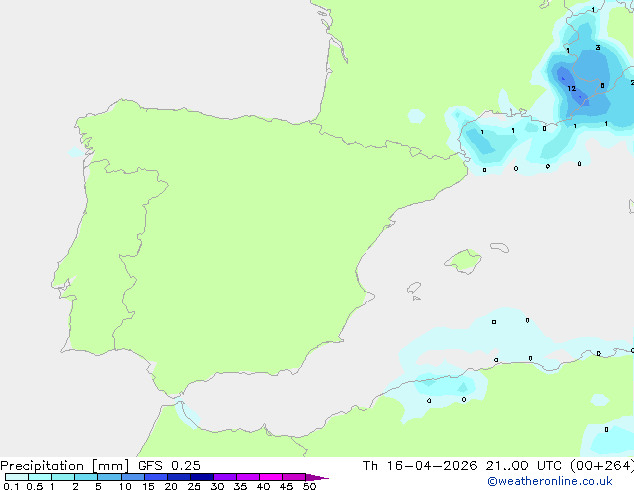The height and width of the screenshot is (490, 634).
Task: Click the '3' precipitation value on the map
Action: pyautogui.click(x=598, y=48)
